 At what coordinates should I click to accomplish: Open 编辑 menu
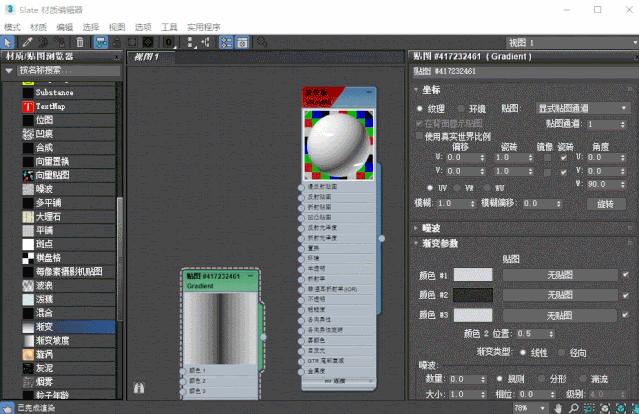64,27
